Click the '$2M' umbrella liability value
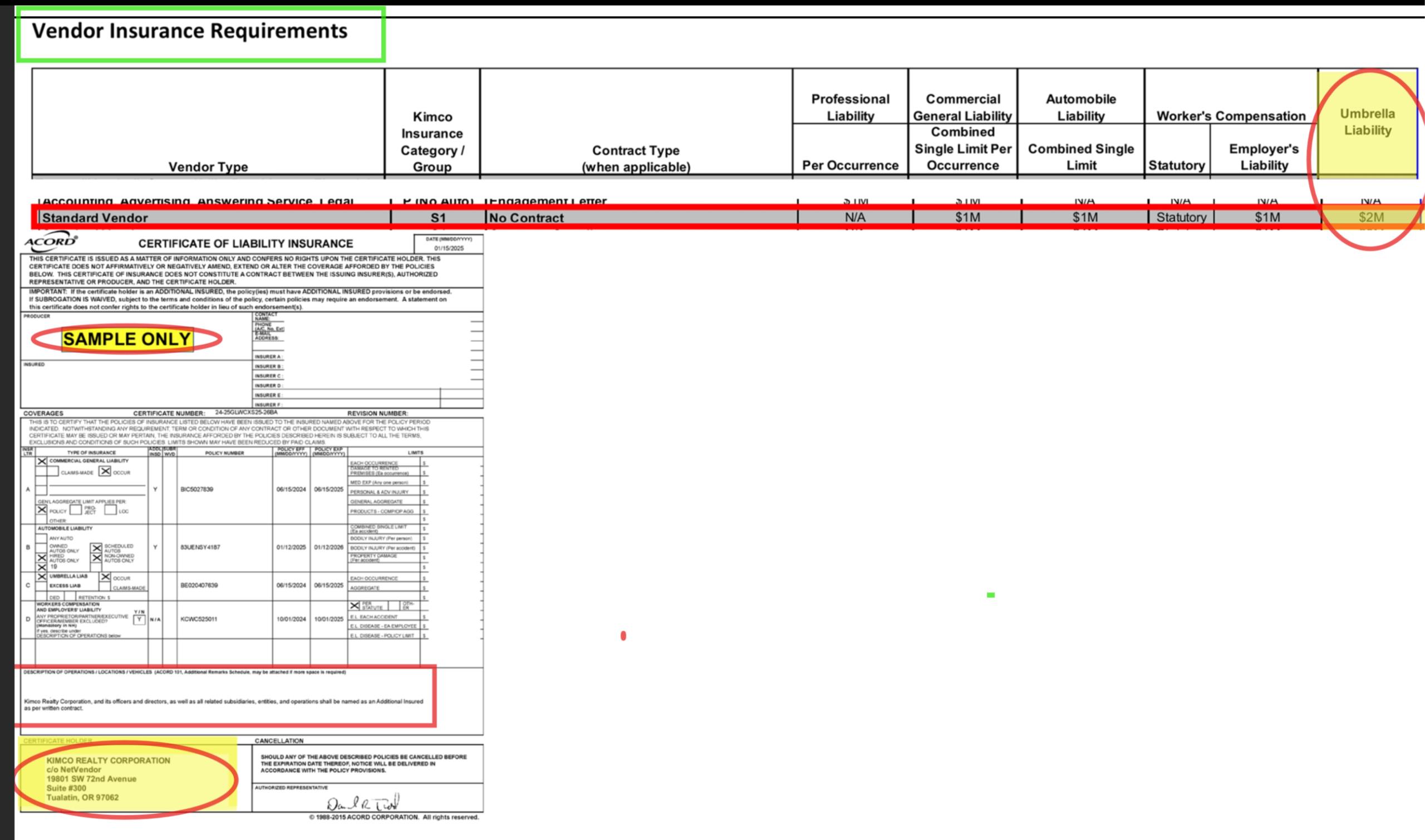The height and width of the screenshot is (840, 1425). 1371,217
